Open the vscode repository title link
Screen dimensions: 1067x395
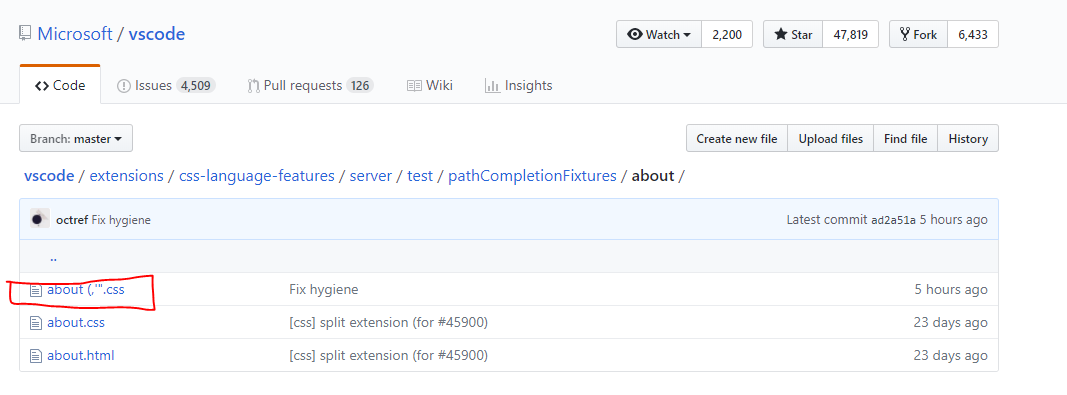(x=157, y=33)
